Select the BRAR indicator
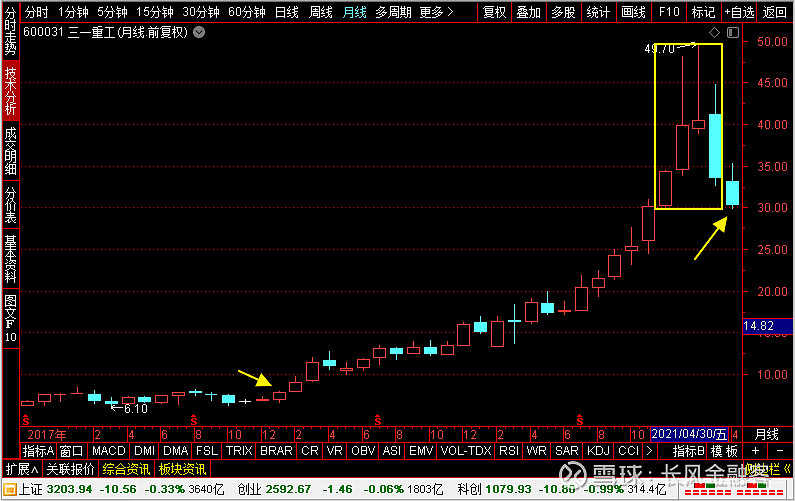Screen dimensions: 795x501 (276, 450)
